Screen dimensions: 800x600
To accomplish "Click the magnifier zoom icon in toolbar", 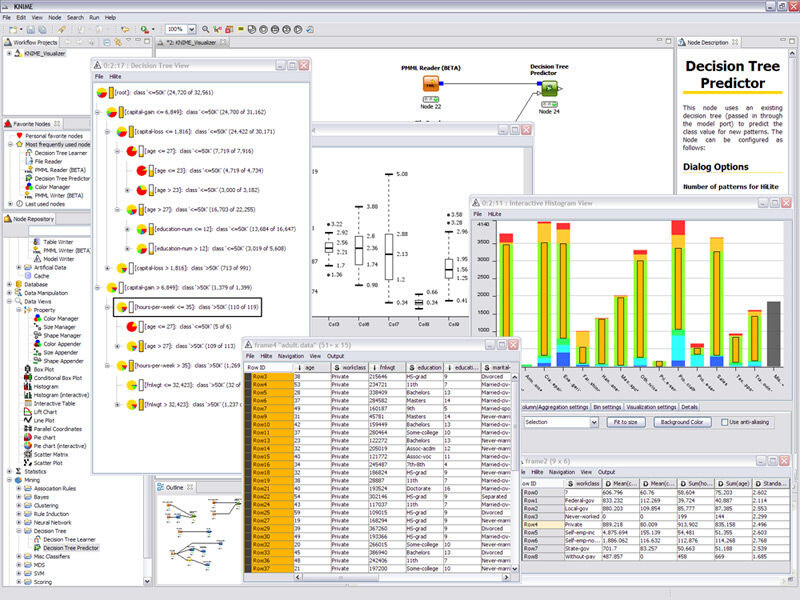I will click(206, 30).
